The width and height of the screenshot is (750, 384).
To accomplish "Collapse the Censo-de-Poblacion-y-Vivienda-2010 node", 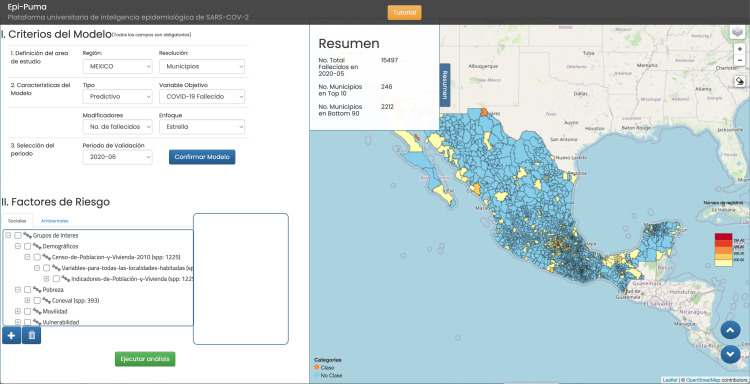I will pyautogui.click(x=27, y=257).
